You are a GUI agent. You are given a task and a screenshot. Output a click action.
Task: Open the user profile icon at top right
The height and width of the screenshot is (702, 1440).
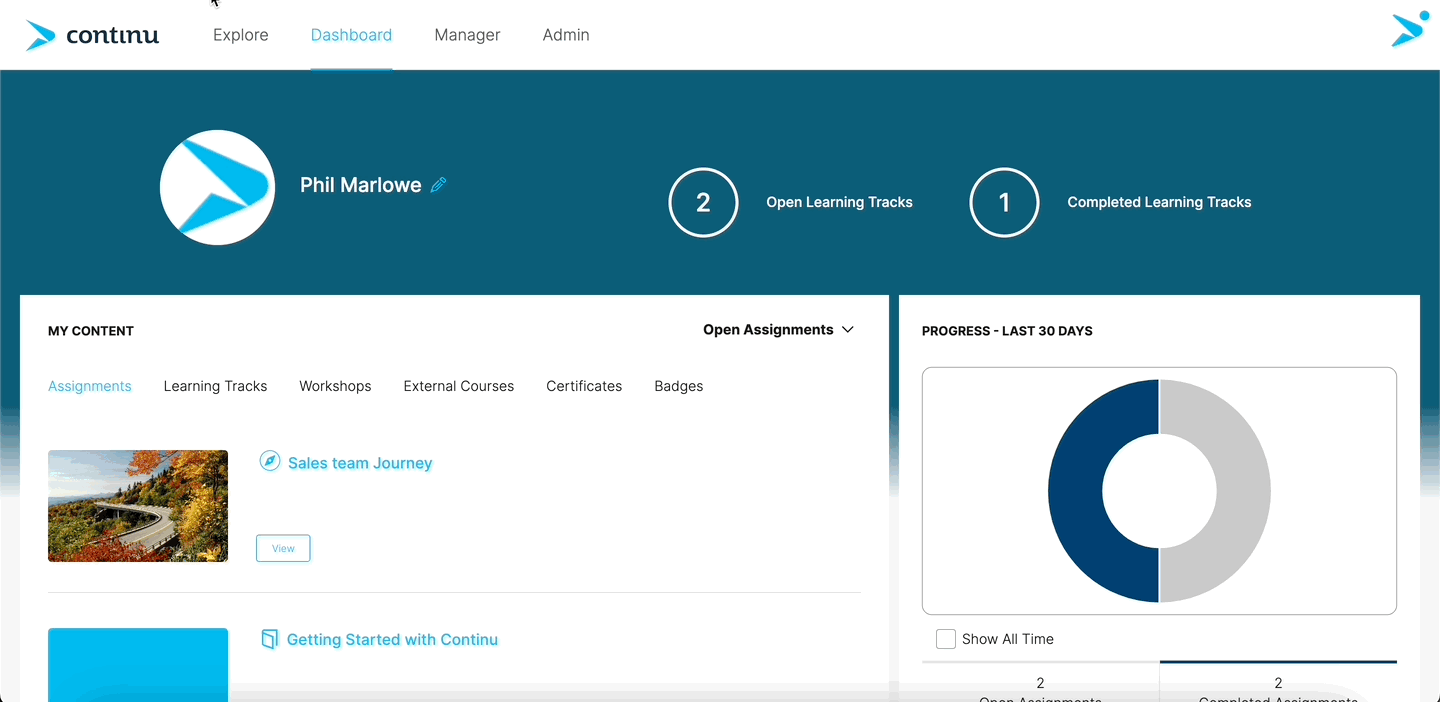[x=1410, y=29]
